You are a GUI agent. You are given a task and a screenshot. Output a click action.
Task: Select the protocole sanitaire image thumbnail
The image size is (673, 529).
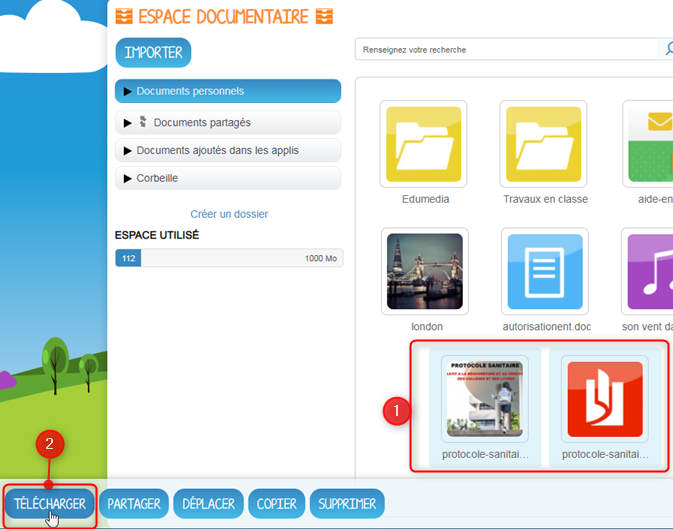click(x=484, y=399)
